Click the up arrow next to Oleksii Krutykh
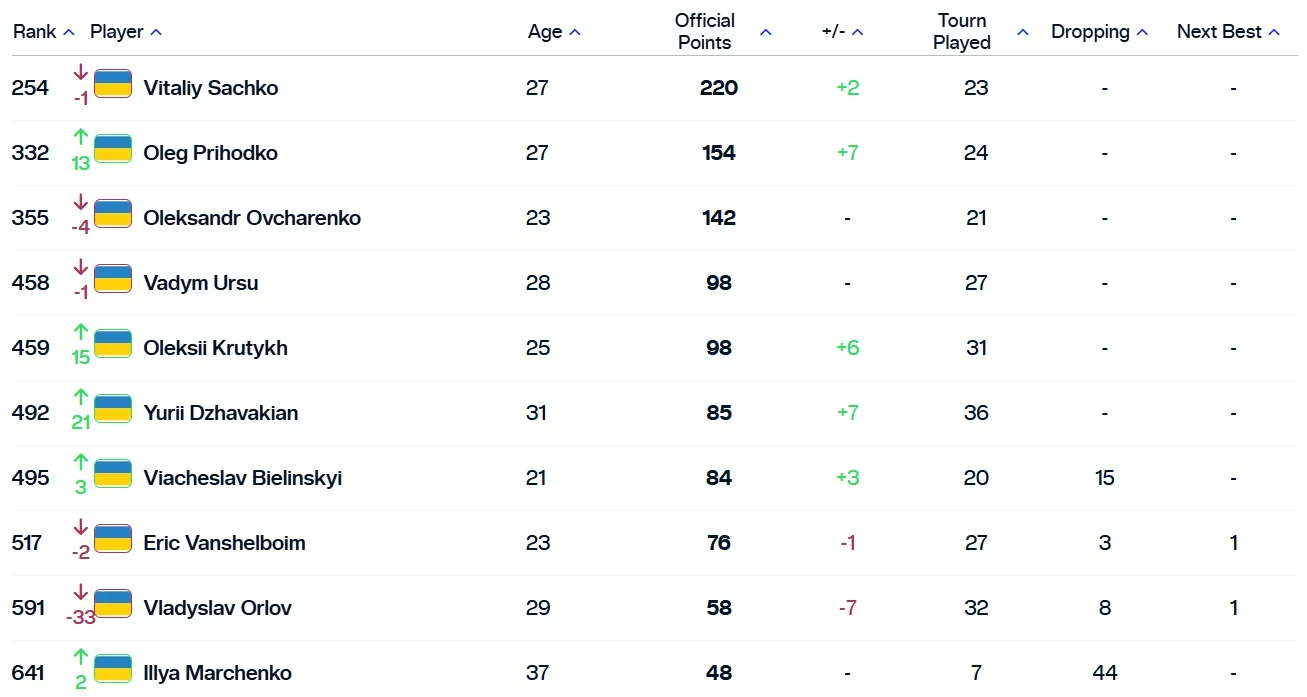 click(x=81, y=332)
